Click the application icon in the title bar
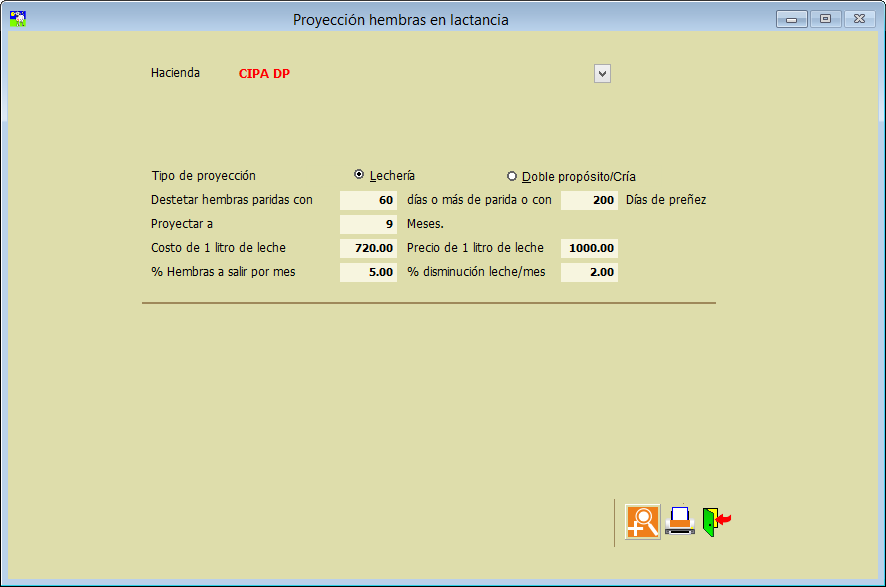This screenshot has height=587, width=886. point(17,19)
